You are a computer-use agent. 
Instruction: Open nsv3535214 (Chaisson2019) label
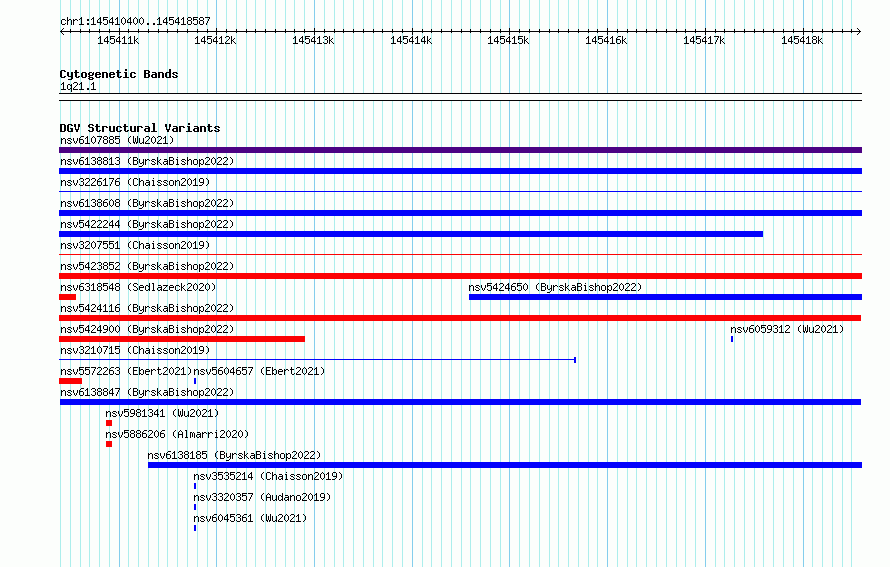tap(268, 476)
